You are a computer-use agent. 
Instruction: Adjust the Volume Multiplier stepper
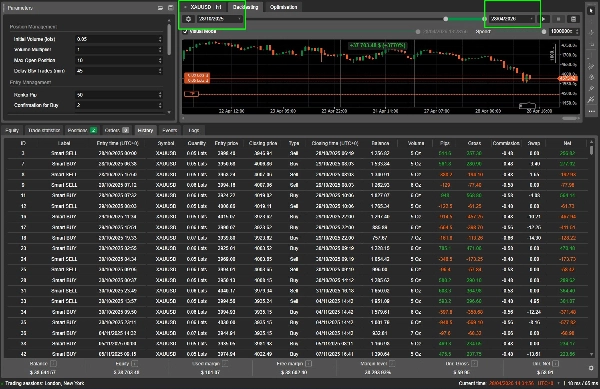[160, 50]
